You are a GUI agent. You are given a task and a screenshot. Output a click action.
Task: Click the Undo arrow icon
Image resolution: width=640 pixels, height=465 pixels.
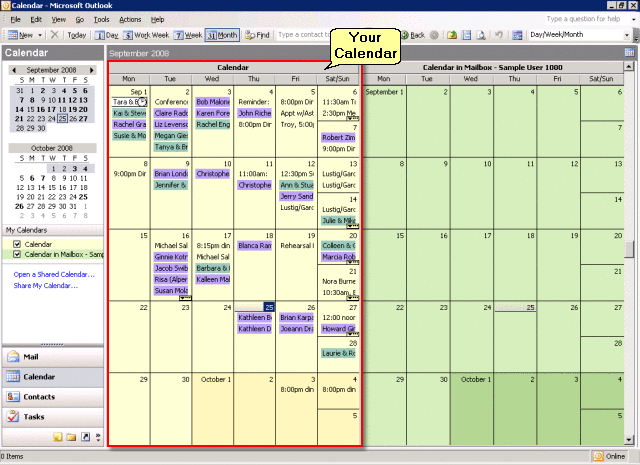pyautogui.click(x=499, y=35)
